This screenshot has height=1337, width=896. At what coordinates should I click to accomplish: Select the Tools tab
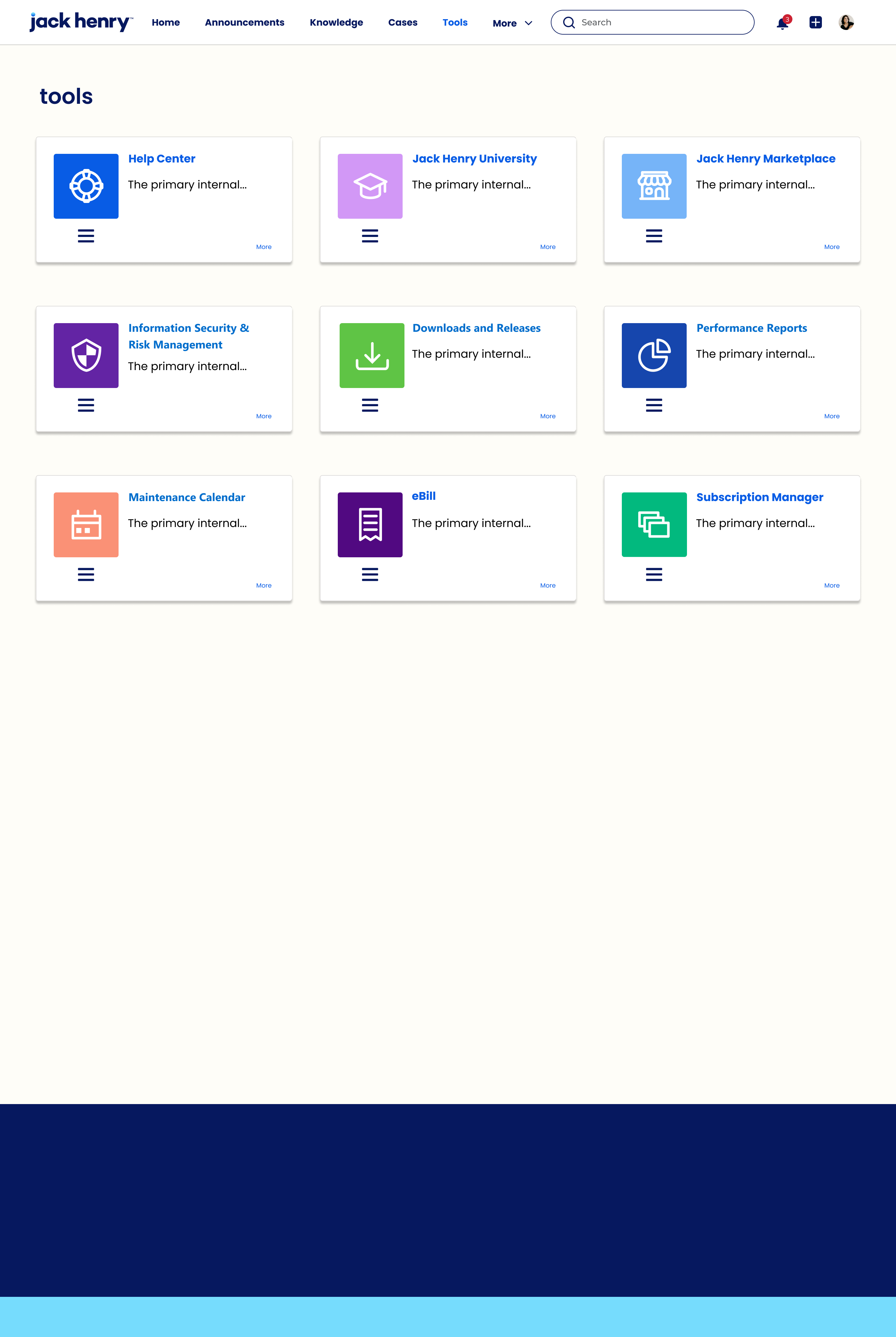[455, 22]
